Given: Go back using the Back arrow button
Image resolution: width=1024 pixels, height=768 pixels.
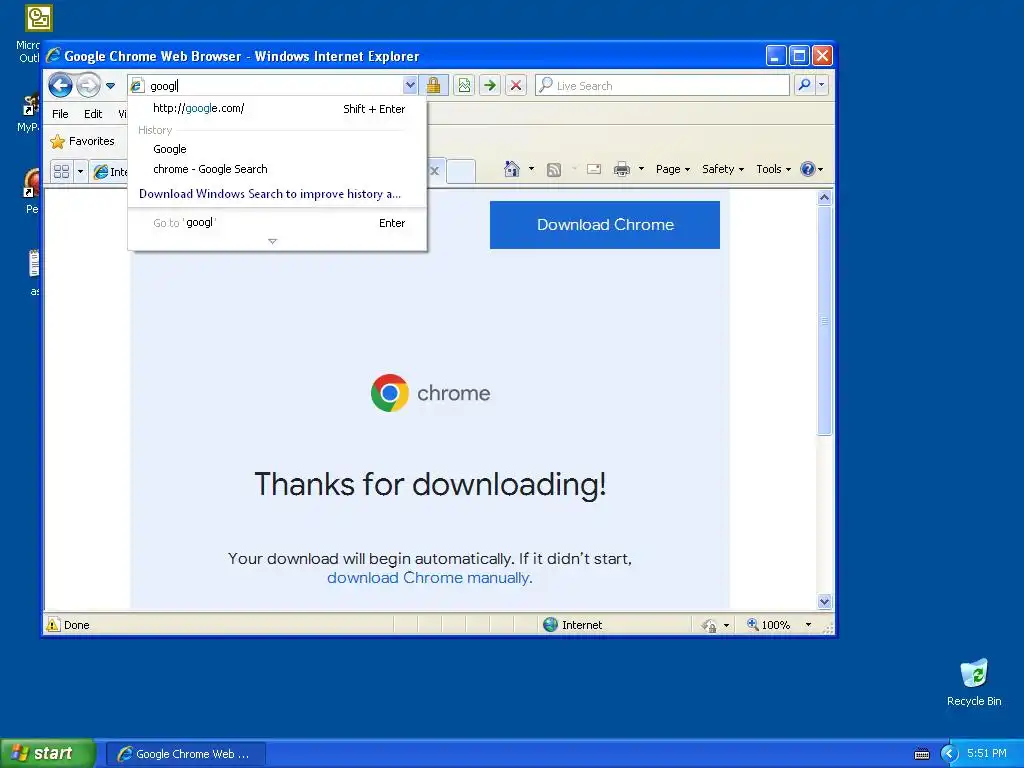Looking at the screenshot, I should coord(61,85).
